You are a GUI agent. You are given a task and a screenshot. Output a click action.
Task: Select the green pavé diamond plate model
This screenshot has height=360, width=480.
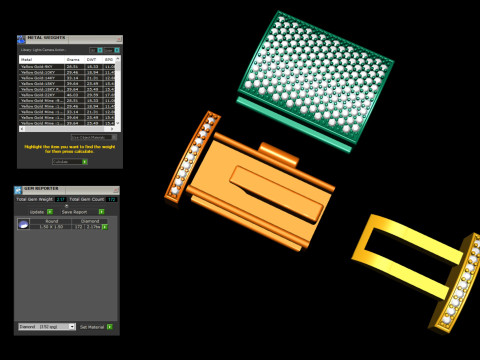point(317,77)
